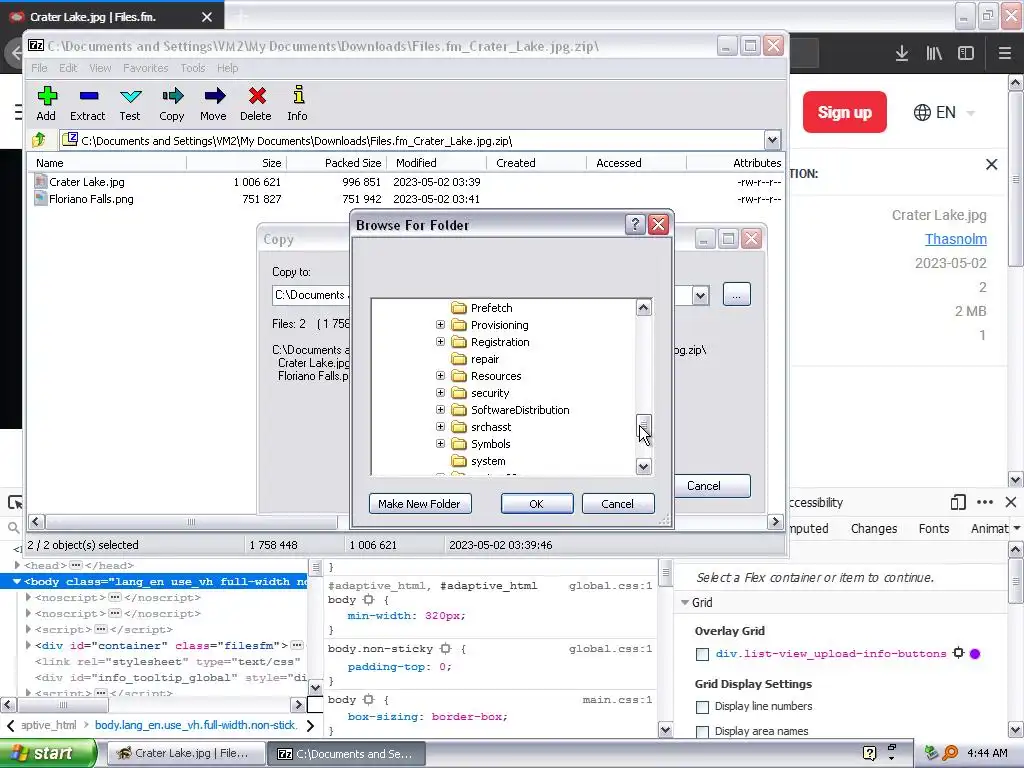Viewport: 1024px width, 768px height.
Task: Click the Windows start button
Action: coord(48,753)
